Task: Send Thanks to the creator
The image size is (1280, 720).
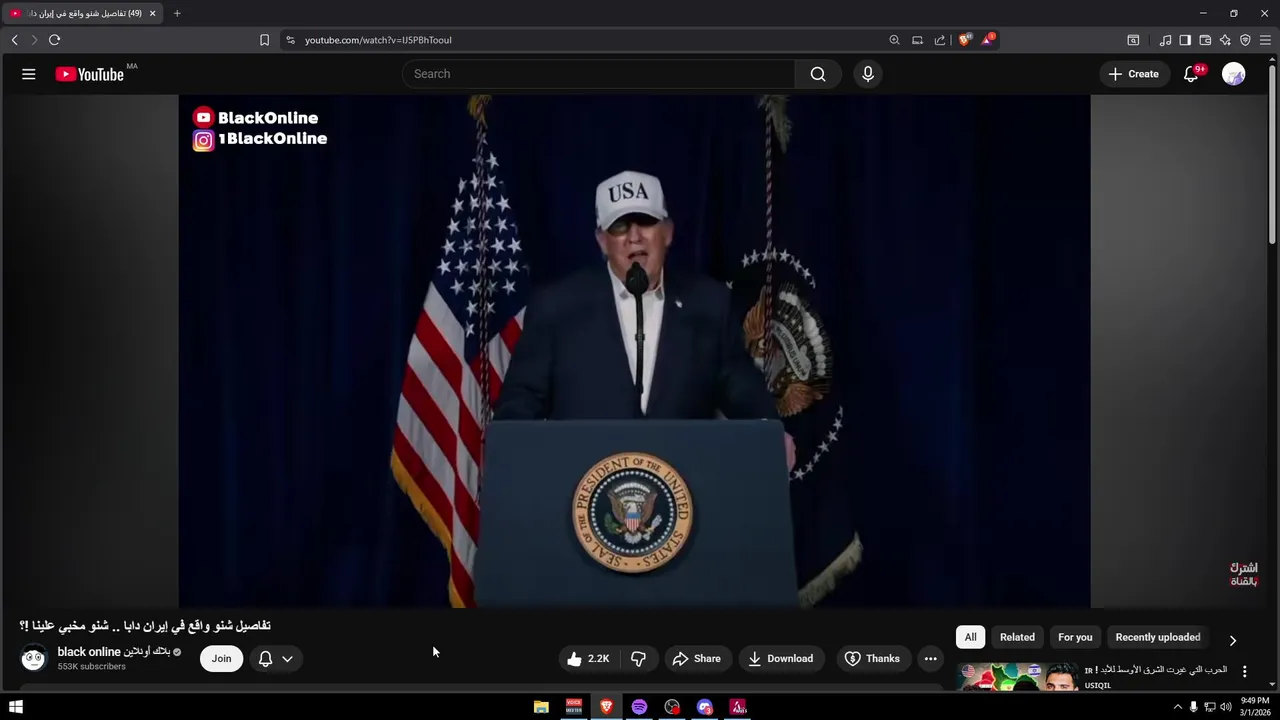Action: pyautogui.click(x=873, y=658)
